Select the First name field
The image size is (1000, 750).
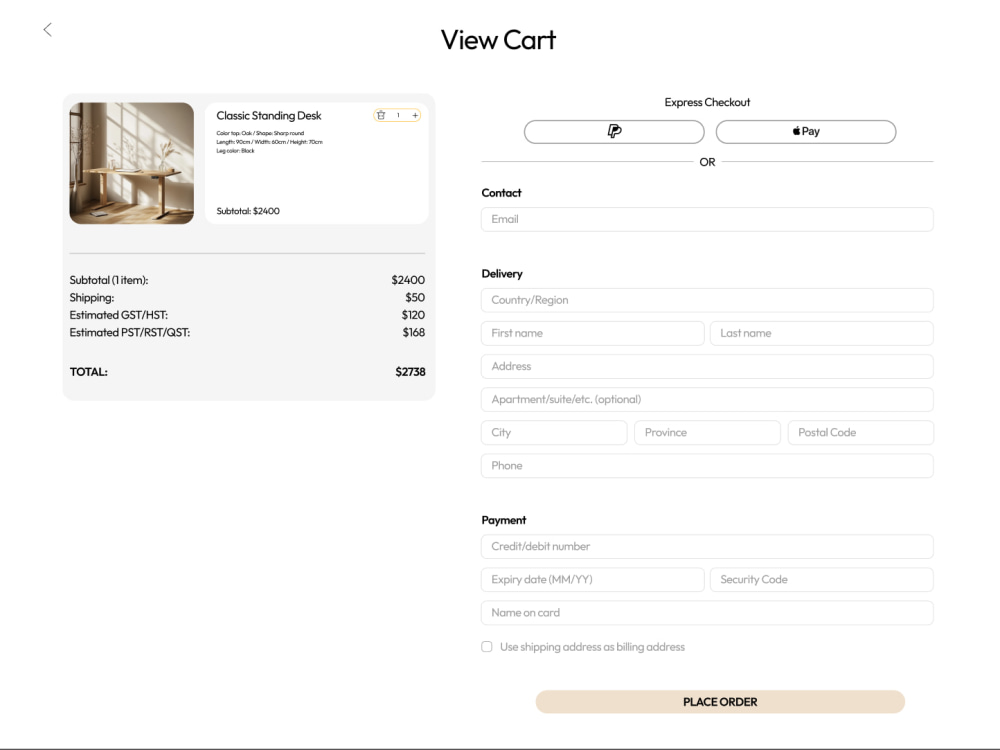pyautogui.click(x=592, y=334)
